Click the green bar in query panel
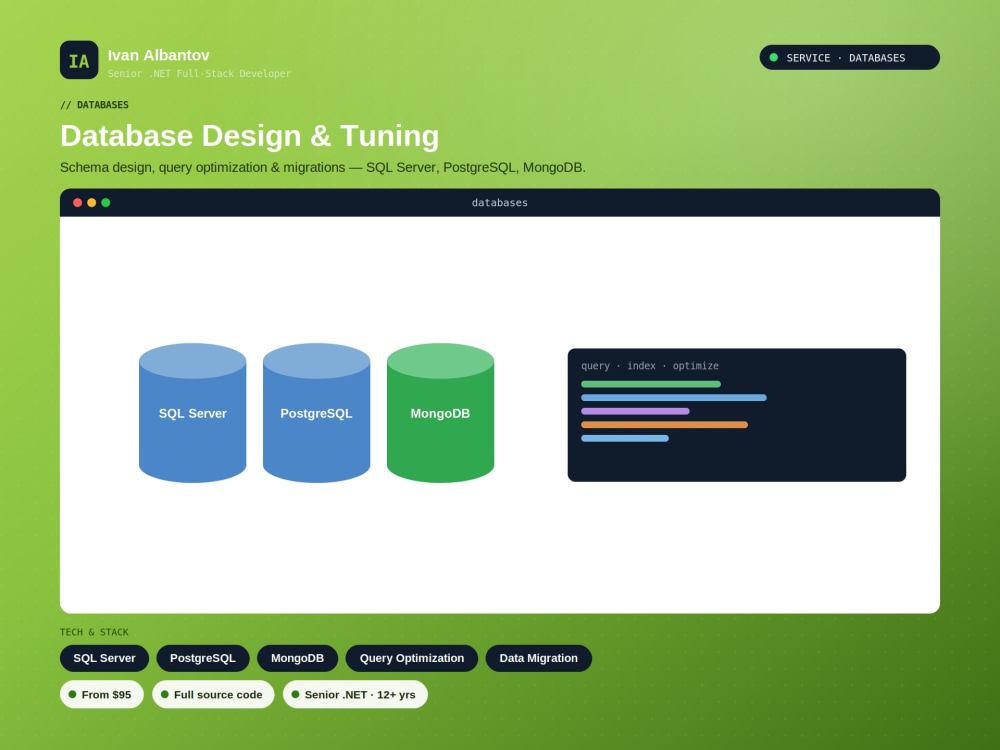The image size is (1000, 750). coord(651,384)
